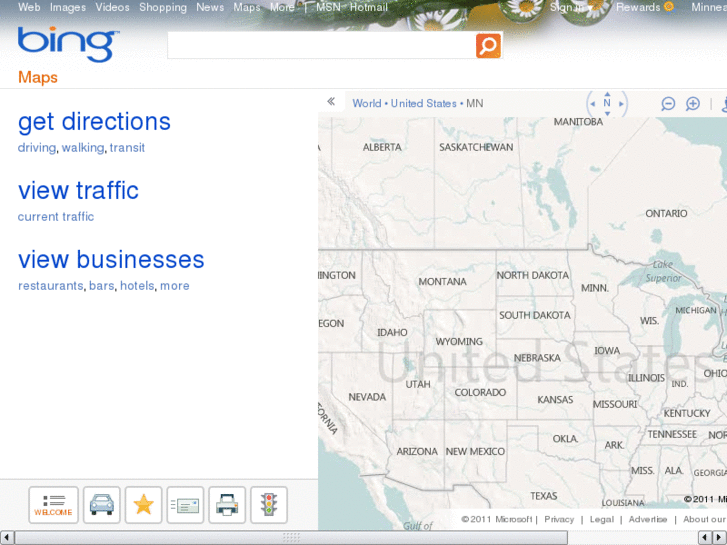
Task: Click the TEXAS label on the map
Action: (x=544, y=496)
